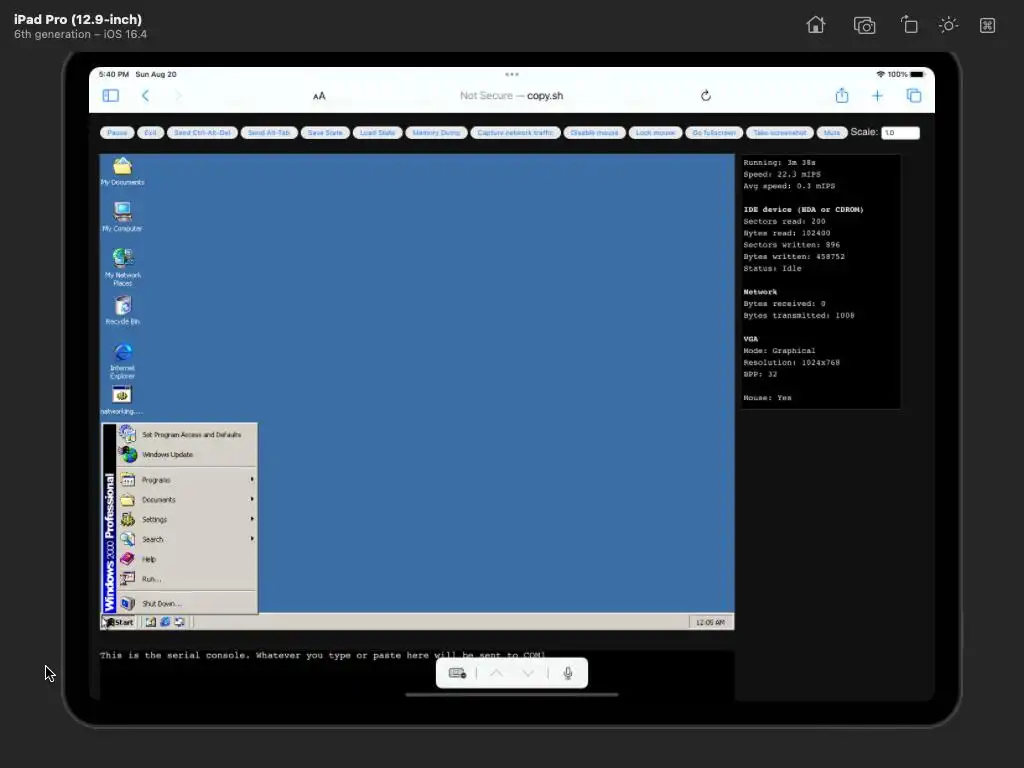Screen dimensions: 1024x768
Task: Go back in Safari
Action: (146, 96)
